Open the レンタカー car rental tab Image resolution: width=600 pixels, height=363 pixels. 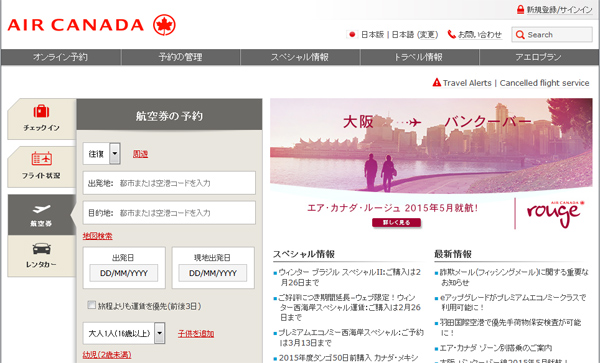(x=41, y=256)
